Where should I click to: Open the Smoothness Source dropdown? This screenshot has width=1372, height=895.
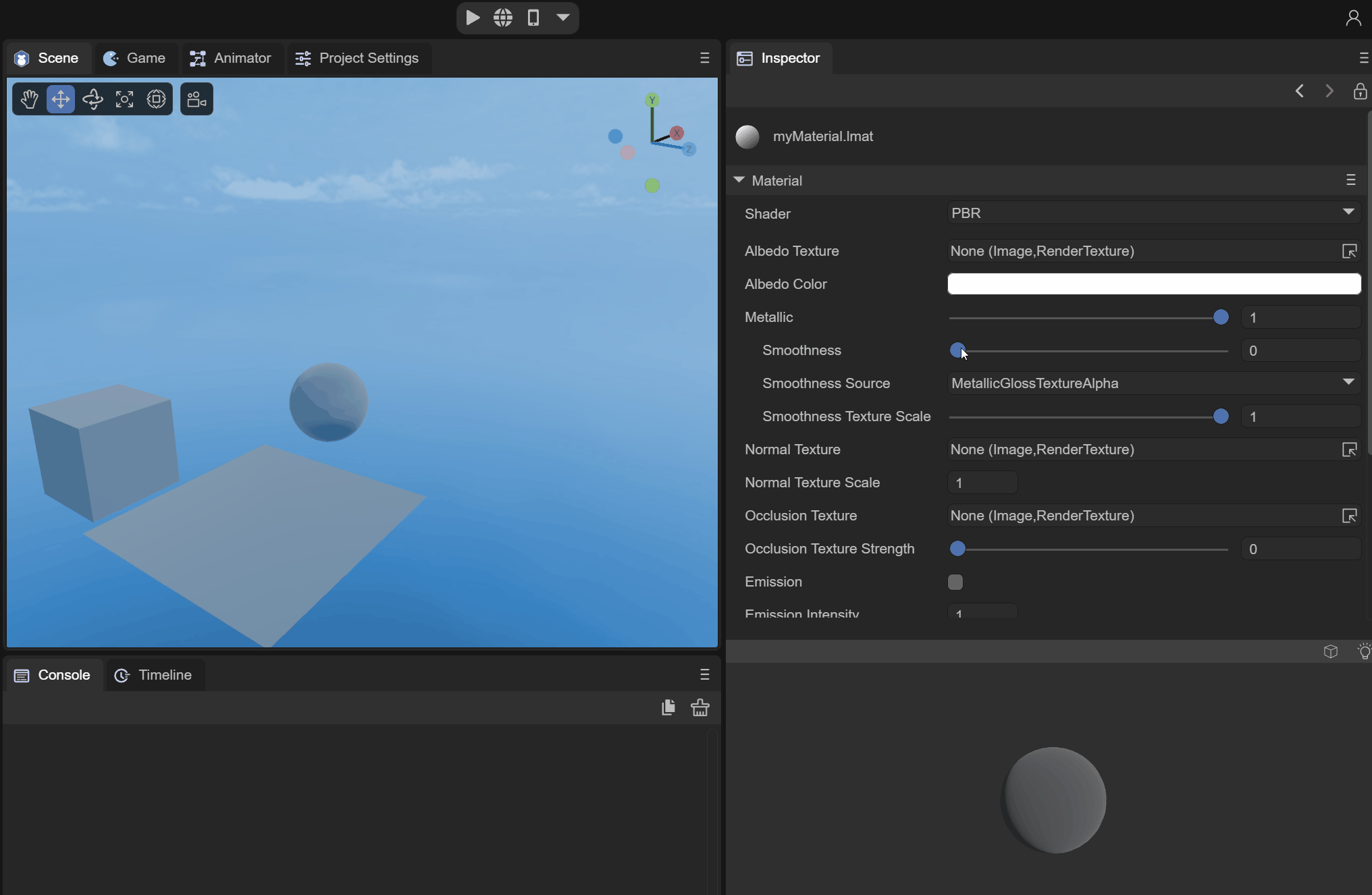point(1153,383)
